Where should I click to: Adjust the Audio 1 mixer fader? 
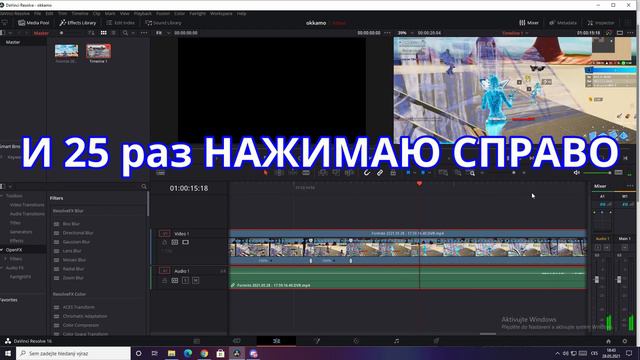pos(597,279)
